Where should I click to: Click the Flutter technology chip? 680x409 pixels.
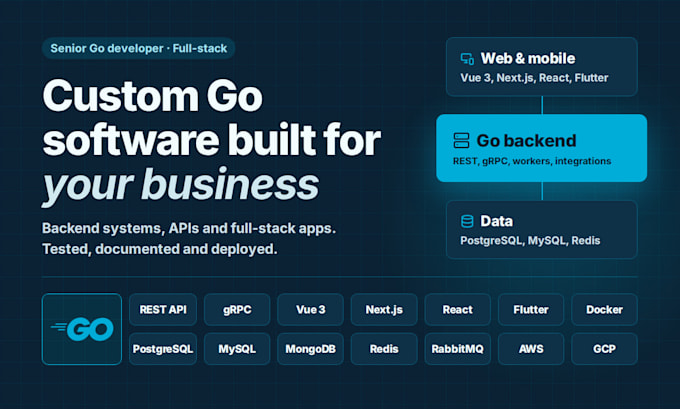531,310
